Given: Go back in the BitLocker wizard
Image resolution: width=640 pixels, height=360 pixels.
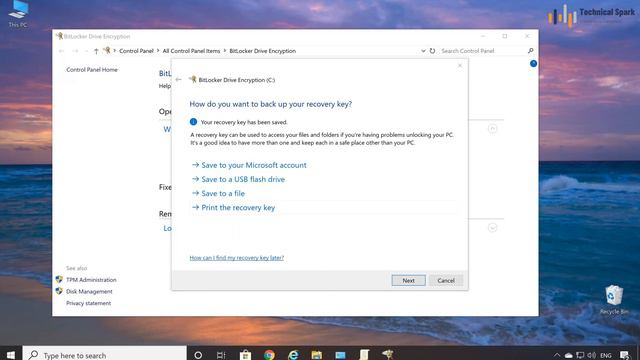Looking at the screenshot, I should pos(178,80).
